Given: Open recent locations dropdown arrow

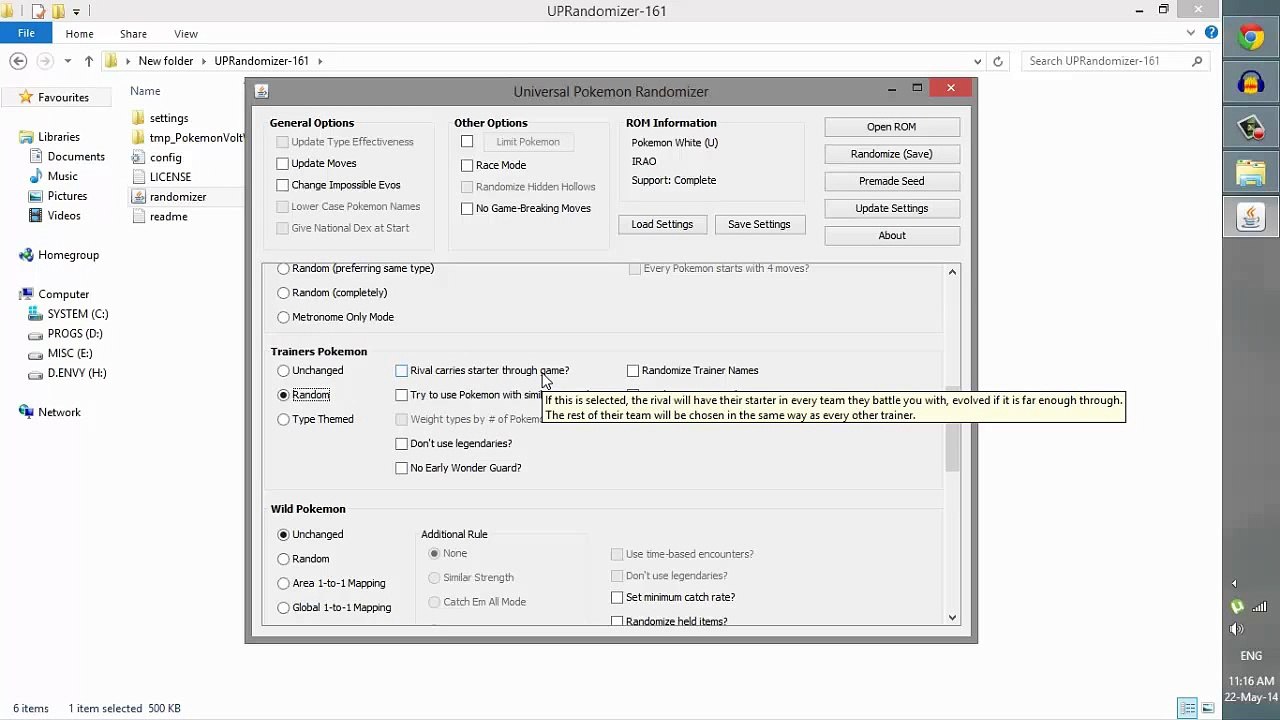Looking at the screenshot, I should tap(68, 61).
